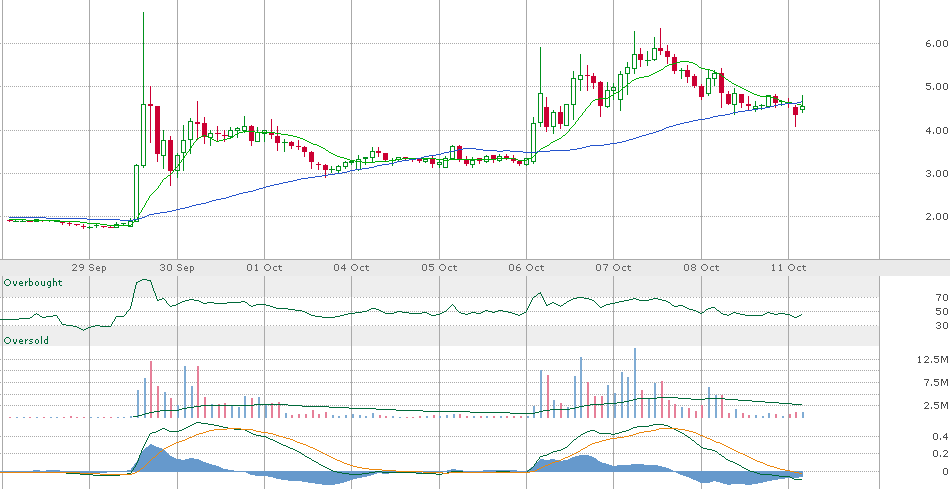The height and width of the screenshot is (489, 950).
Task: Click the MACD 0.2 axis label
Action: pos(940,454)
